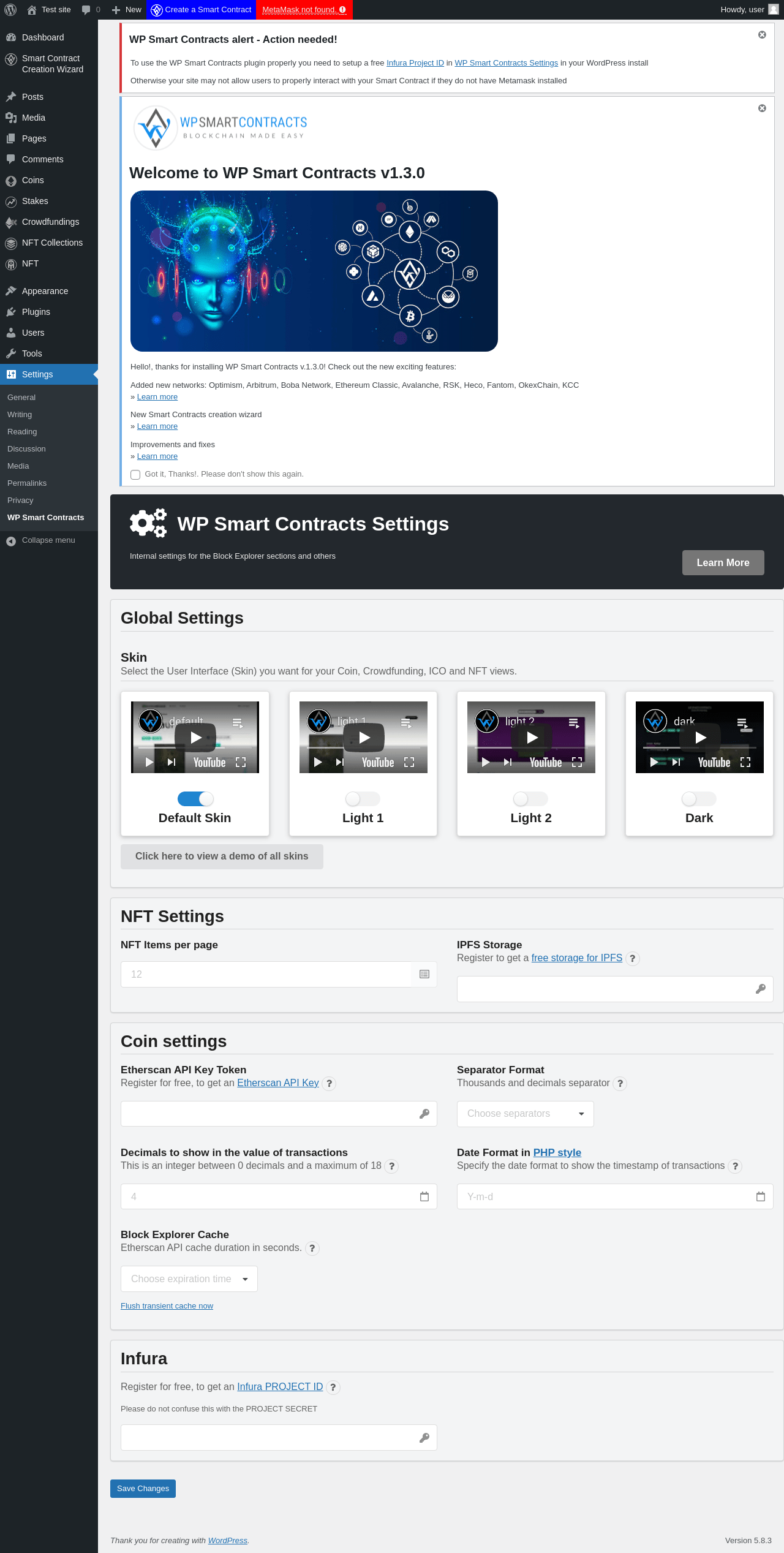The image size is (784, 1553).
Task: Check Got it, Thanks don't show again
Action: click(135, 475)
